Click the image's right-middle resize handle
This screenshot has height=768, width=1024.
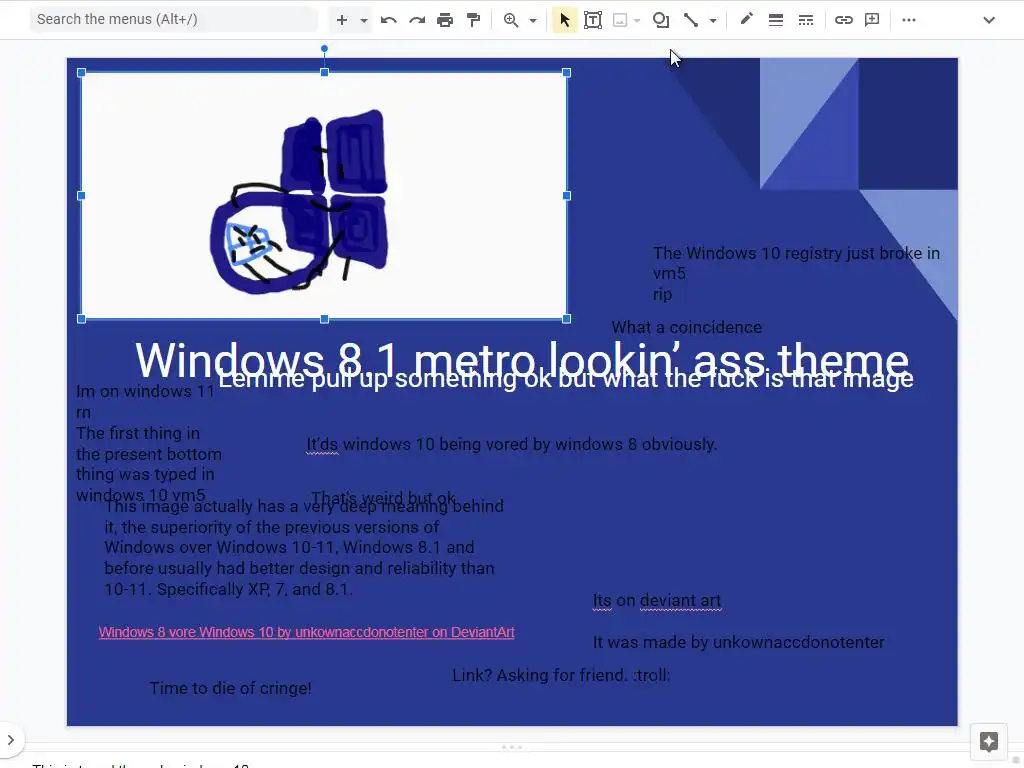567,195
